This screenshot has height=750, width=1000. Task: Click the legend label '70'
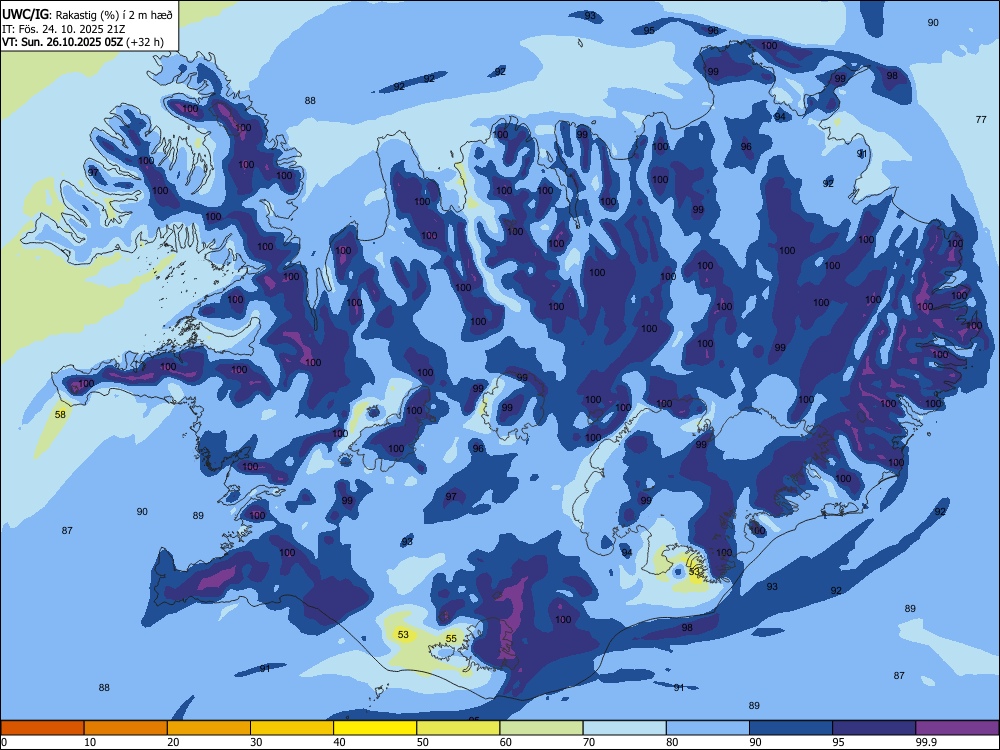click(x=589, y=742)
